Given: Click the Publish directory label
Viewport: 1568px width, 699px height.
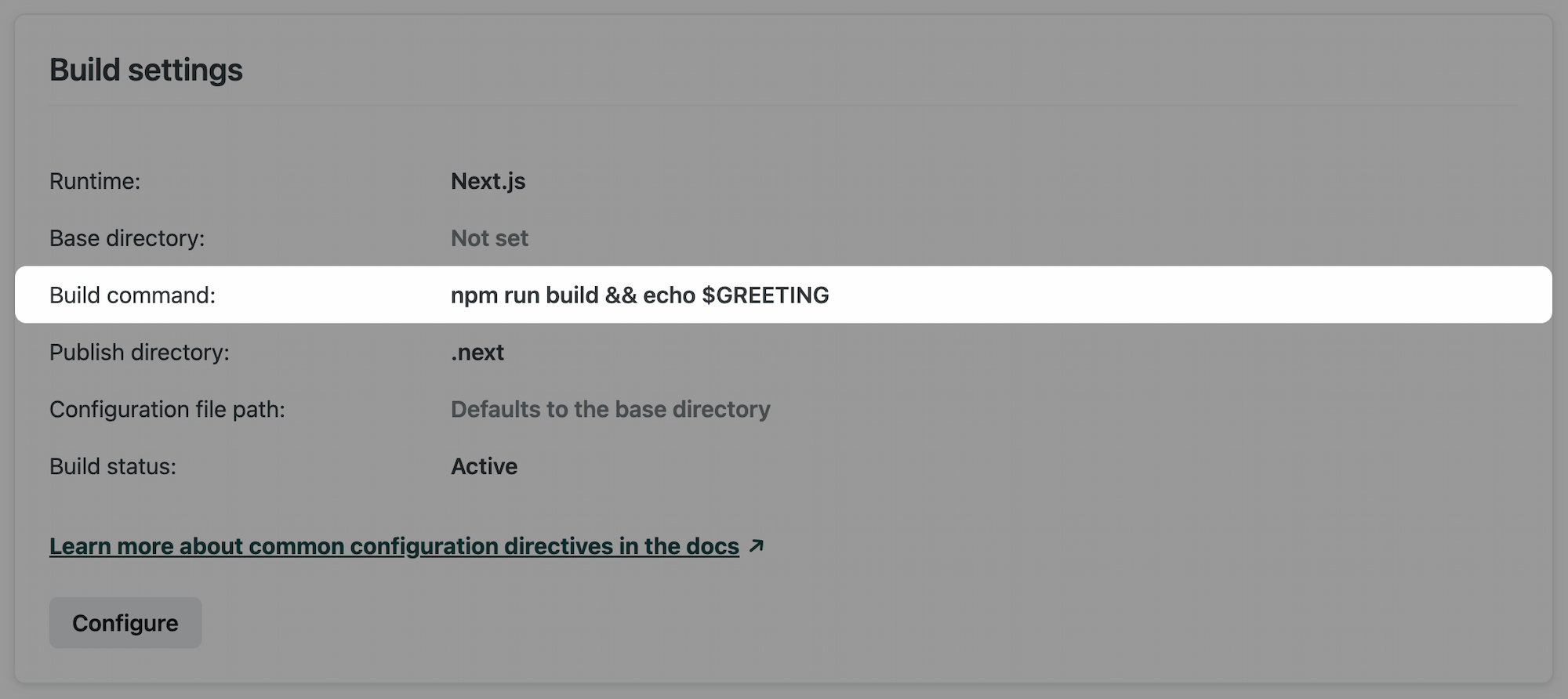Looking at the screenshot, I should point(139,352).
